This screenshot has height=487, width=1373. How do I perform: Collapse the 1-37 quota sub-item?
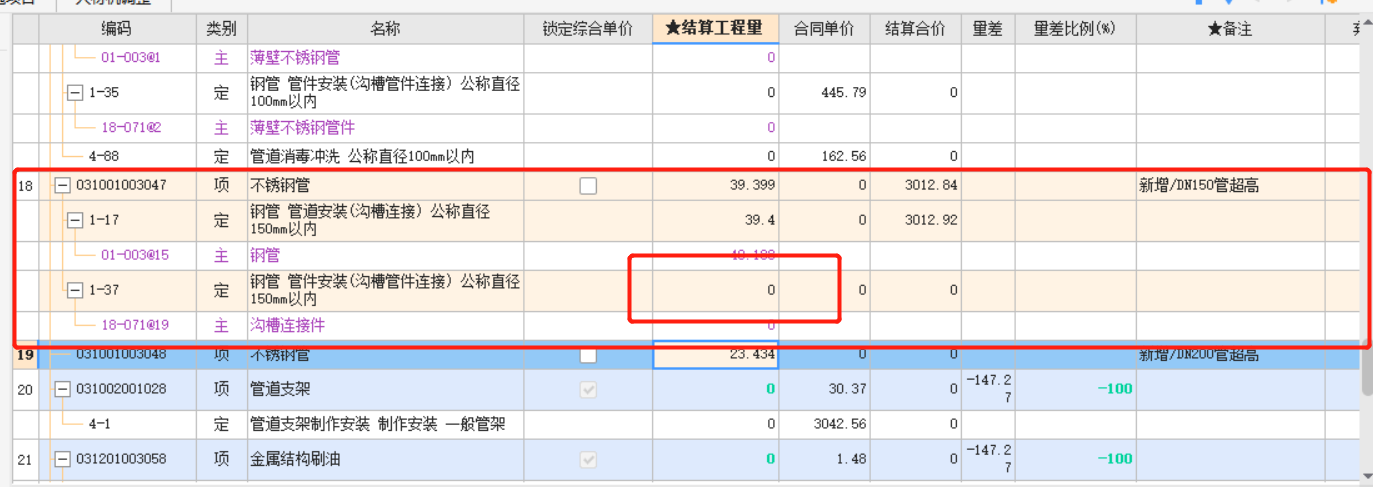[75, 290]
